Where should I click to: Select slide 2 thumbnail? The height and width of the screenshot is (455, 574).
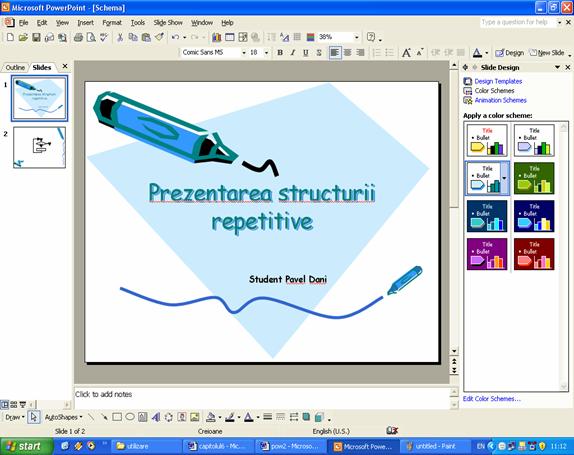[x=40, y=148]
